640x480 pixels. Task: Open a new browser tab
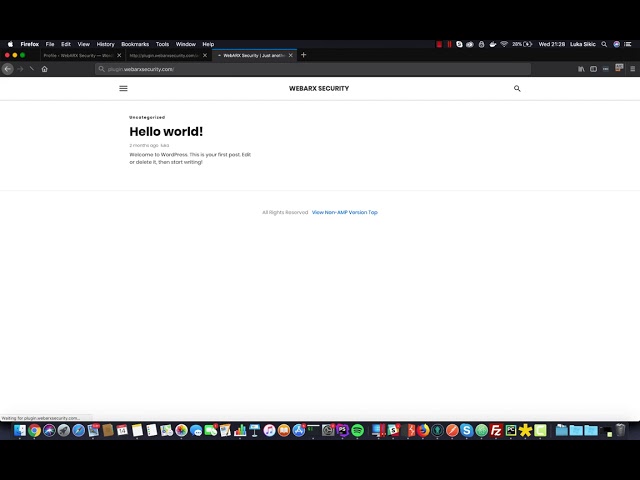click(303, 55)
